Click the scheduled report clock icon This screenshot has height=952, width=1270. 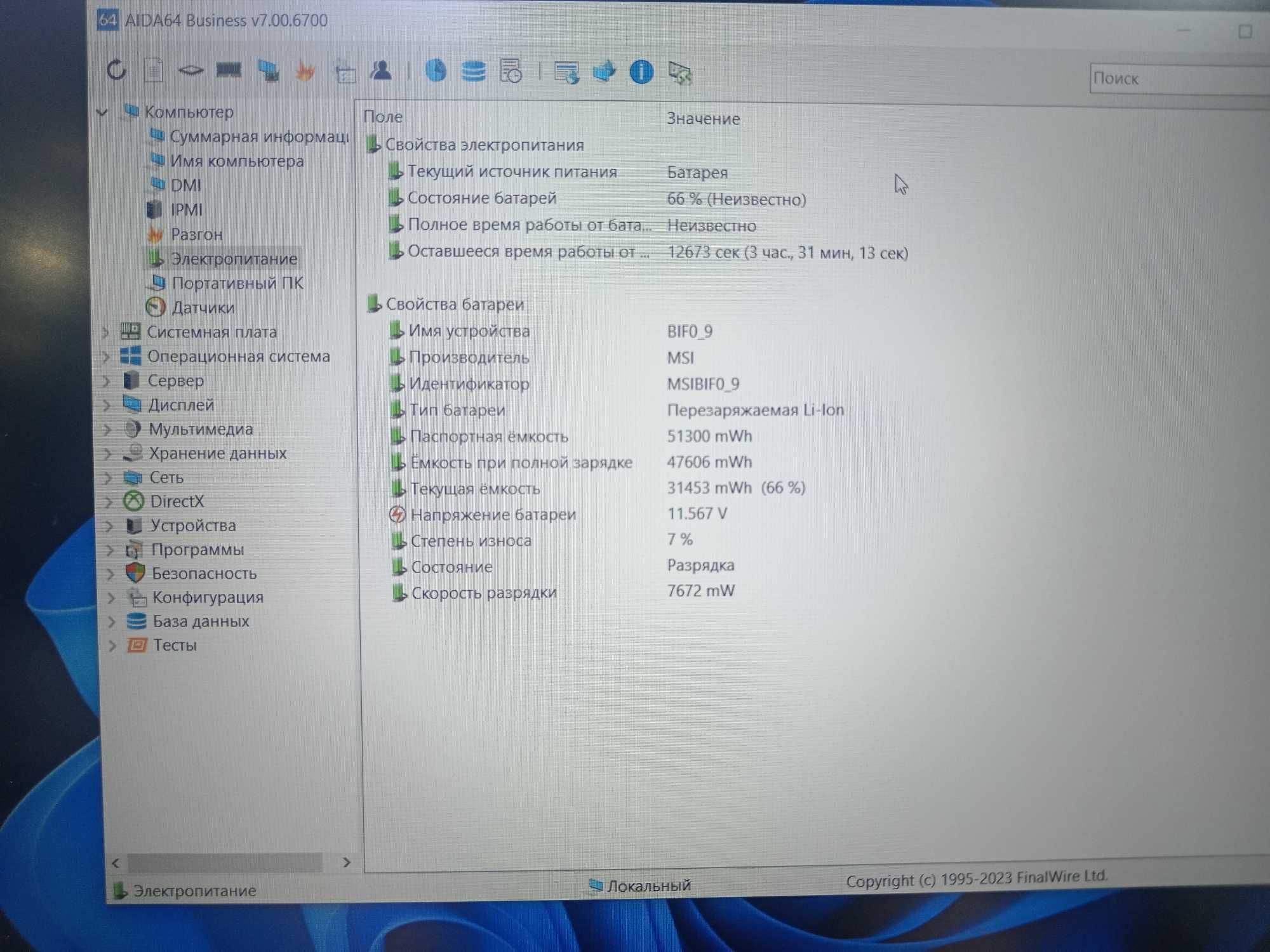pyautogui.click(x=511, y=71)
